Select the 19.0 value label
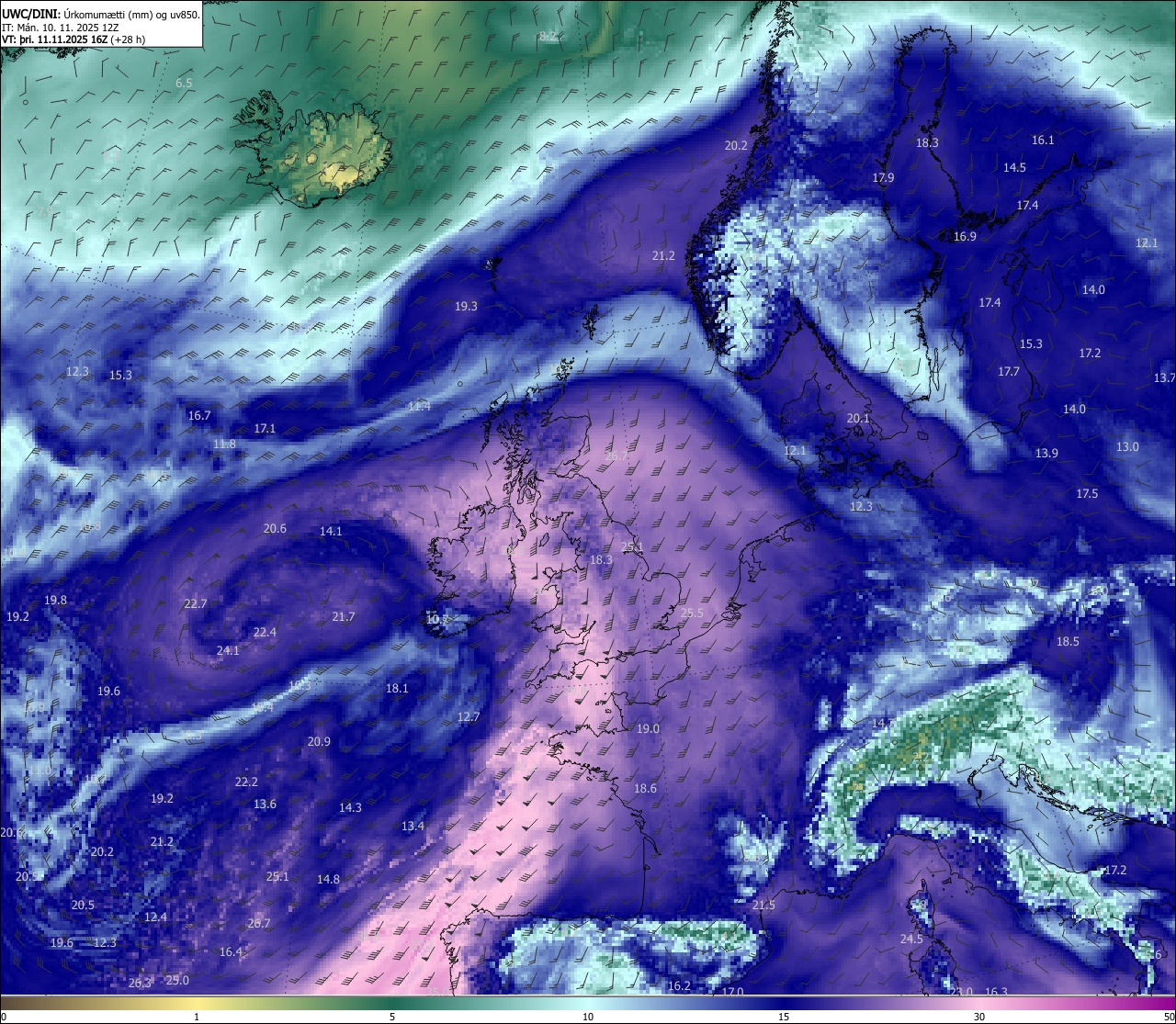 [x=648, y=729]
